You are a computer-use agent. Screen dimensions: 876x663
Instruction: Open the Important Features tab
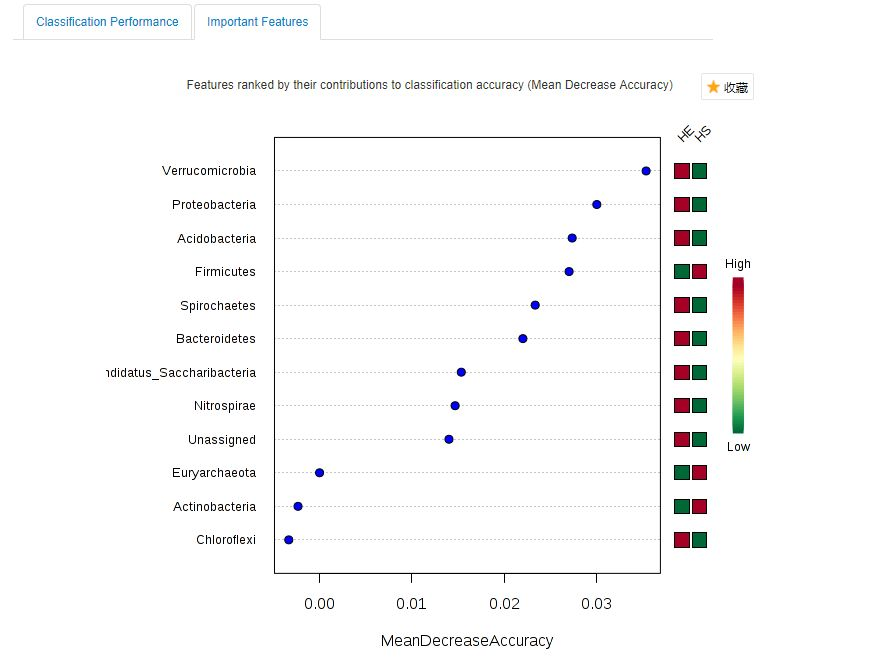(257, 20)
